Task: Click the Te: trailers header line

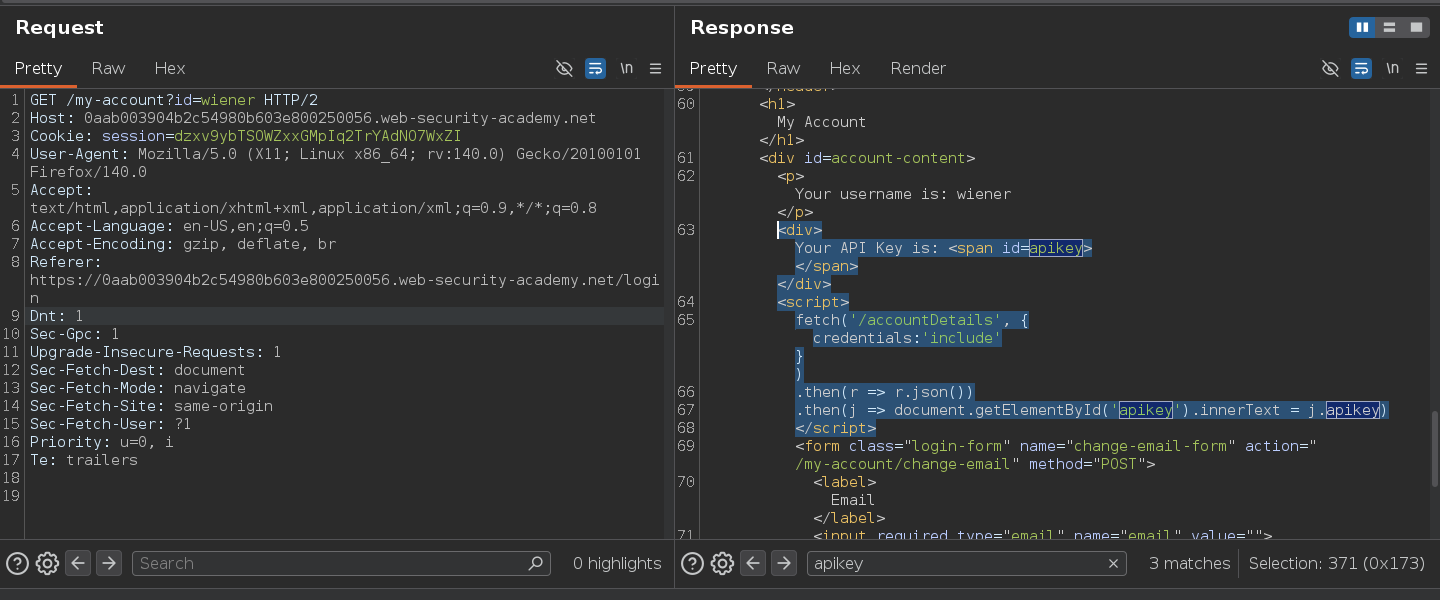Action: tap(84, 460)
